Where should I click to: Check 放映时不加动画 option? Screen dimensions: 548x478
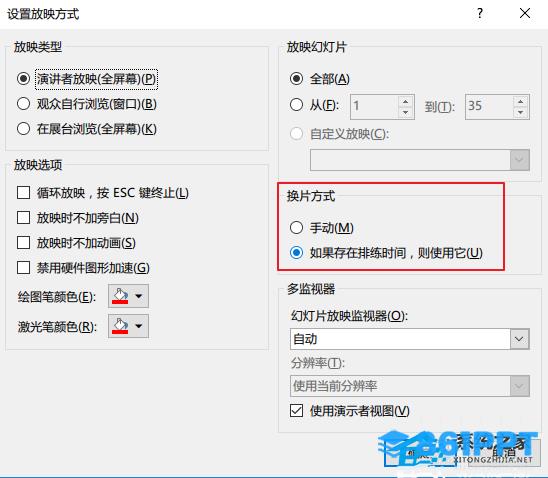(23, 242)
